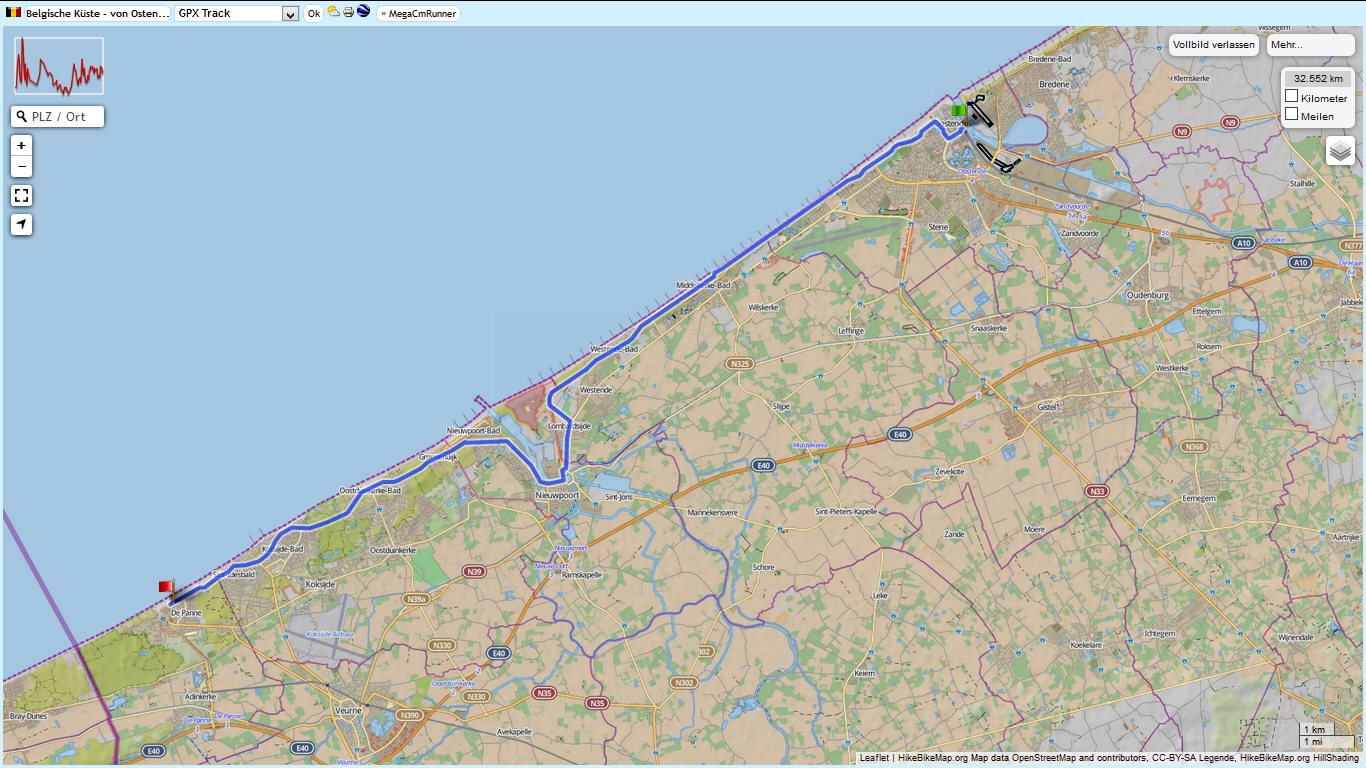The width and height of the screenshot is (1366, 768).
Task: Click the printer icon
Action: point(348,12)
